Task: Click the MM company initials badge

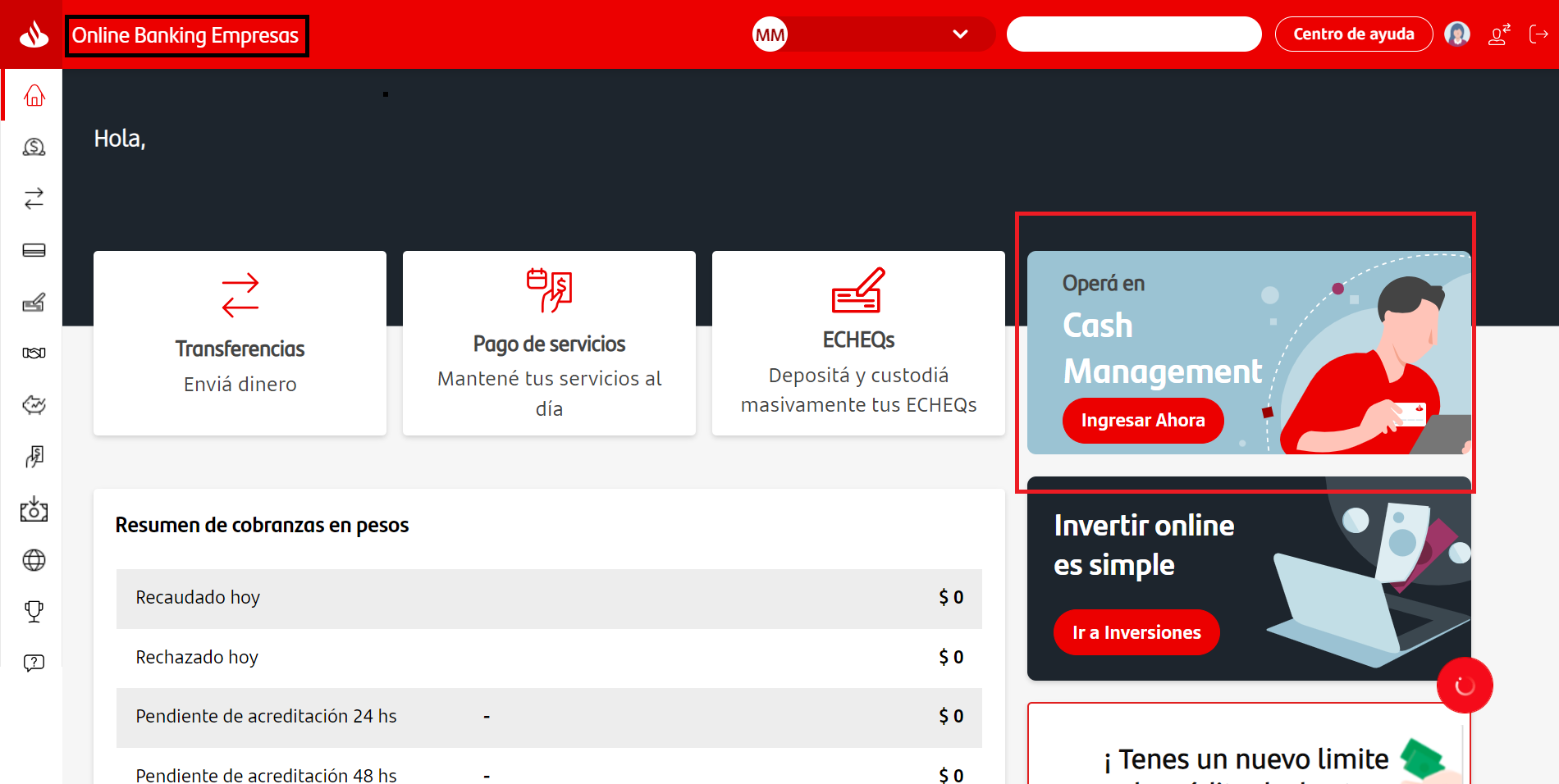Action: click(770, 34)
